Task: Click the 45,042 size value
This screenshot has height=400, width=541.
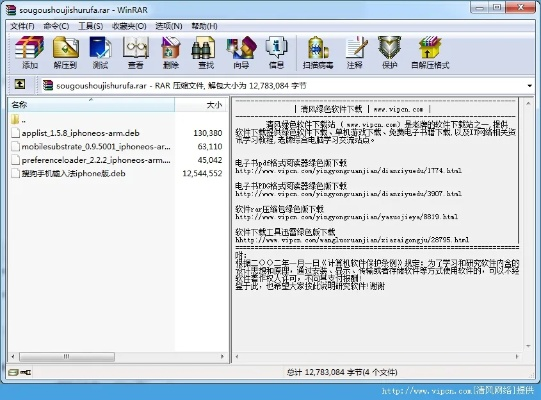Action: 210,160
